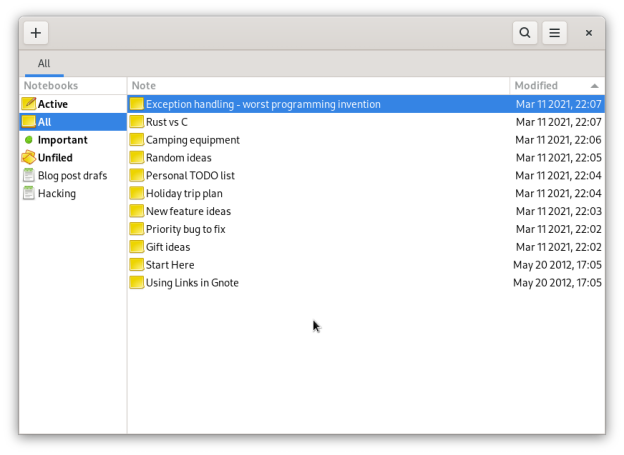This screenshot has height=455, width=624.
Task: Click the Modified sort arrow indicator
Action: (x=595, y=86)
